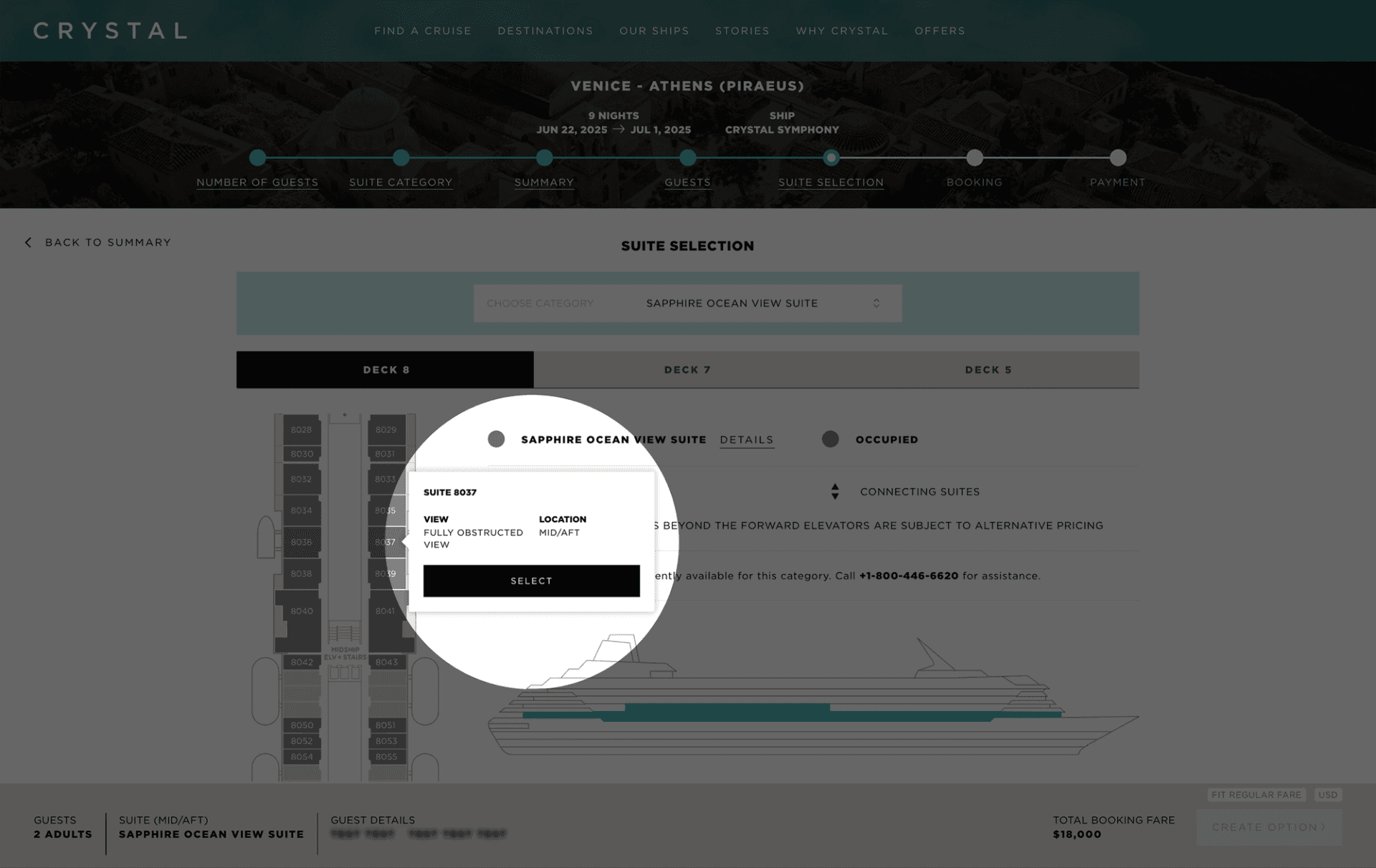Click Back to Summary link
Image resolution: width=1376 pixels, height=868 pixels.
tap(108, 242)
